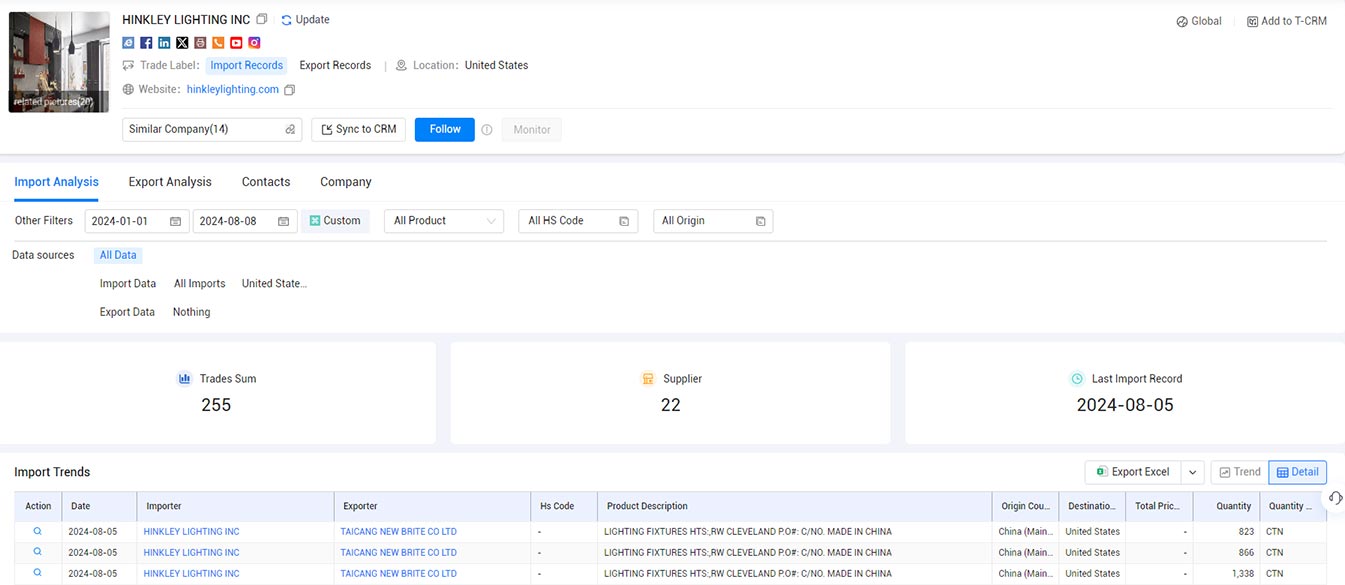1345x585 pixels.
Task: Follow this company
Action: (x=445, y=129)
